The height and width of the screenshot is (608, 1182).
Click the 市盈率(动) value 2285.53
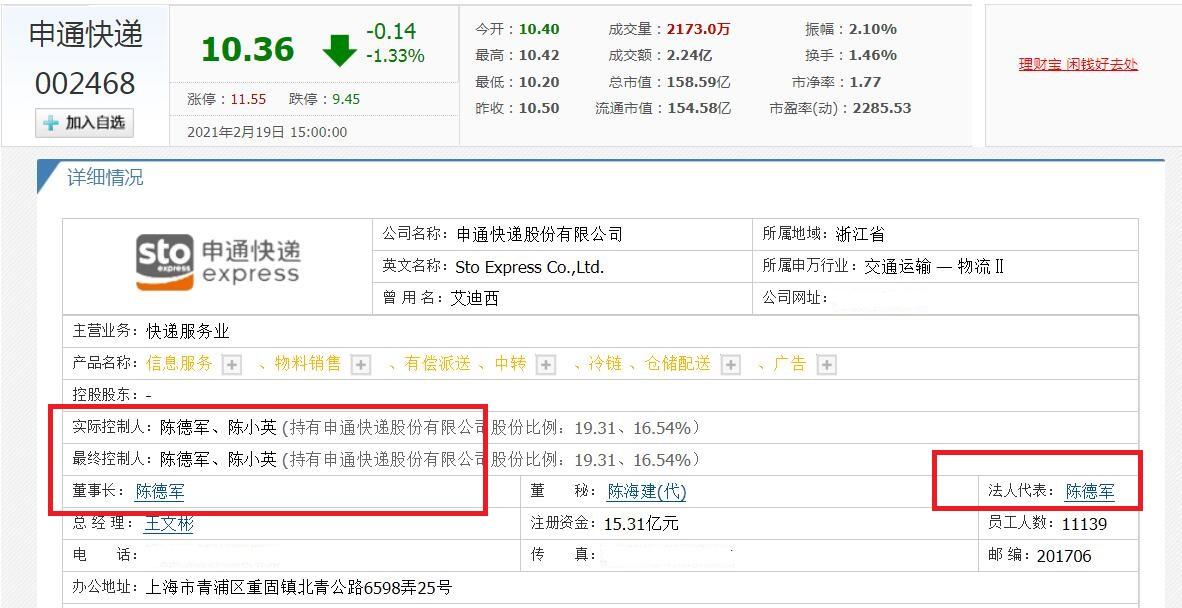click(882, 108)
